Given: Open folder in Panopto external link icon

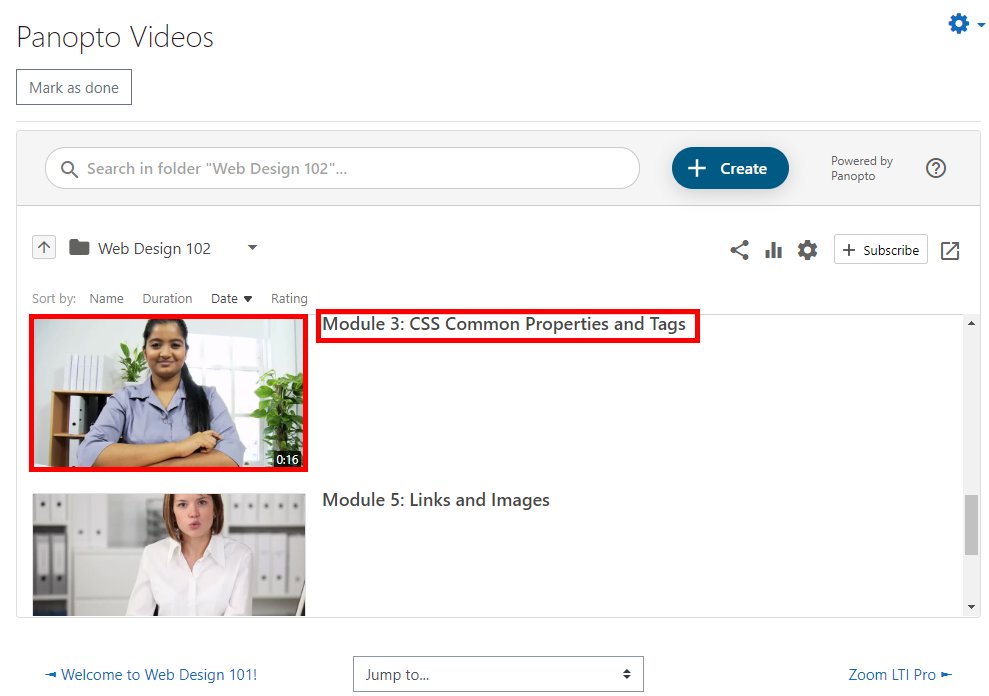Looking at the screenshot, I should pyautogui.click(x=950, y=250).
